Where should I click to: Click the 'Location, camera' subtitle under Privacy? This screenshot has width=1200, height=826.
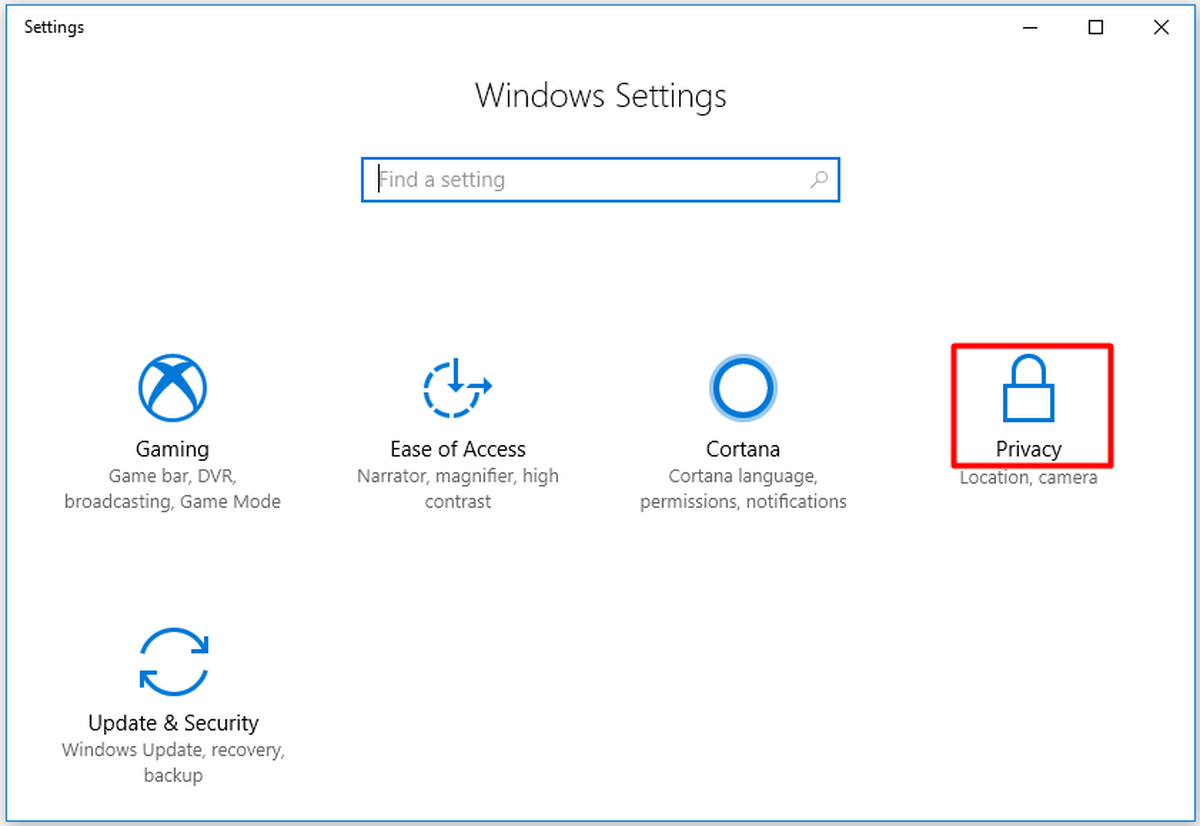(x=1028, y=478)
